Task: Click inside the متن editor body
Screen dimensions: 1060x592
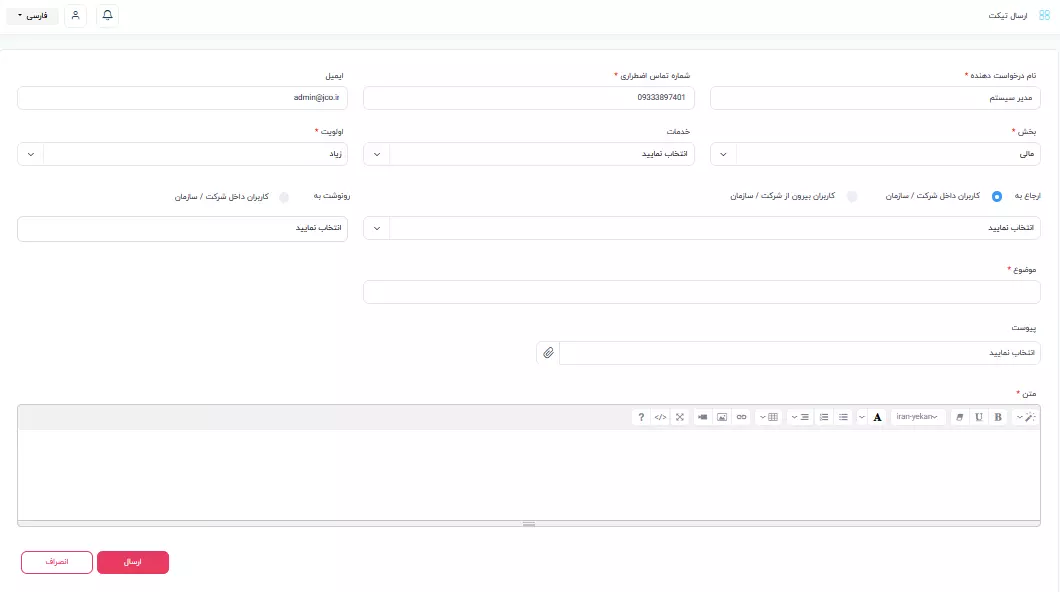Action: click(529, 474)
